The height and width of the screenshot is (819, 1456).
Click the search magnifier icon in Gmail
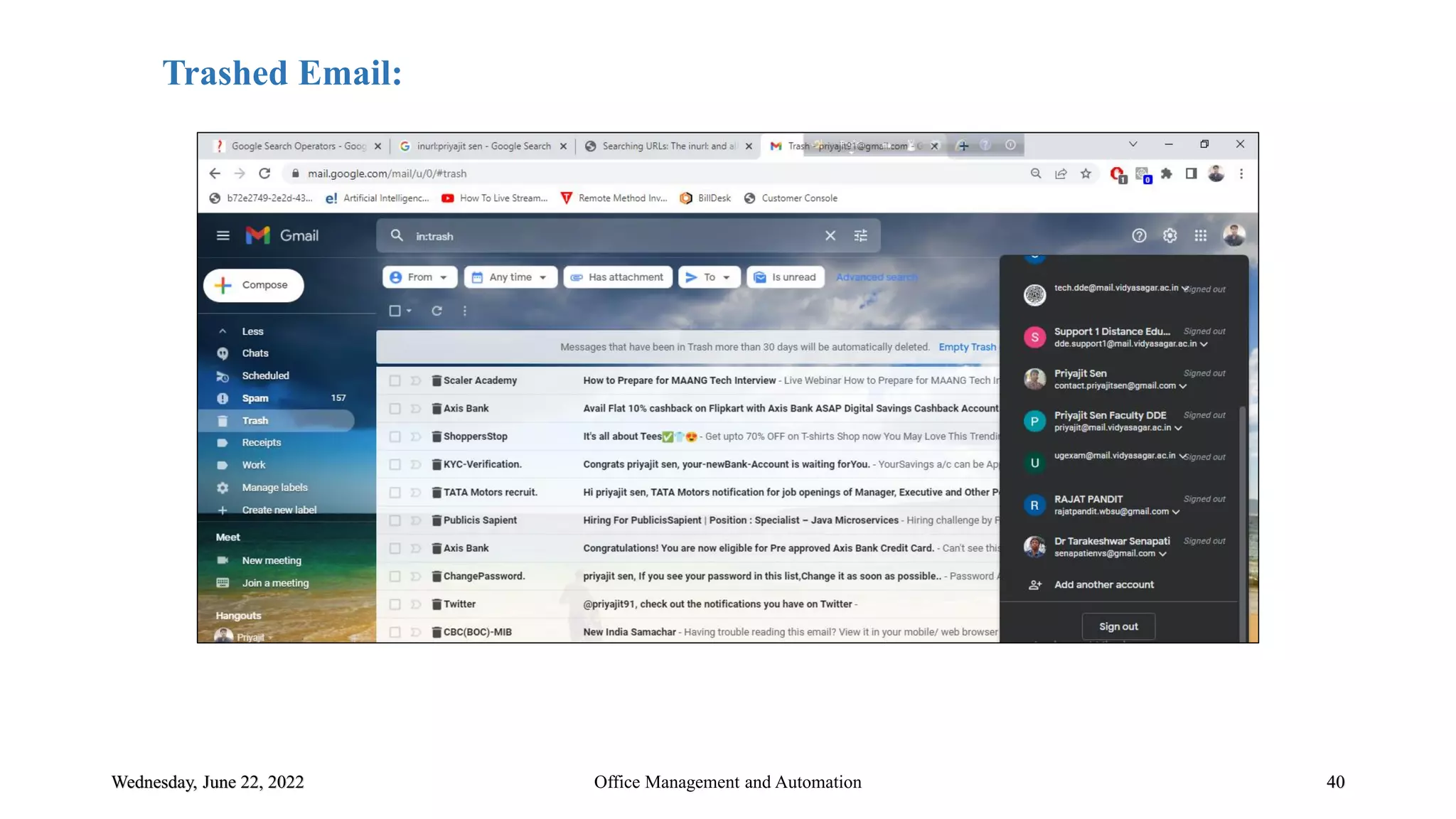[x=397, y=235]
